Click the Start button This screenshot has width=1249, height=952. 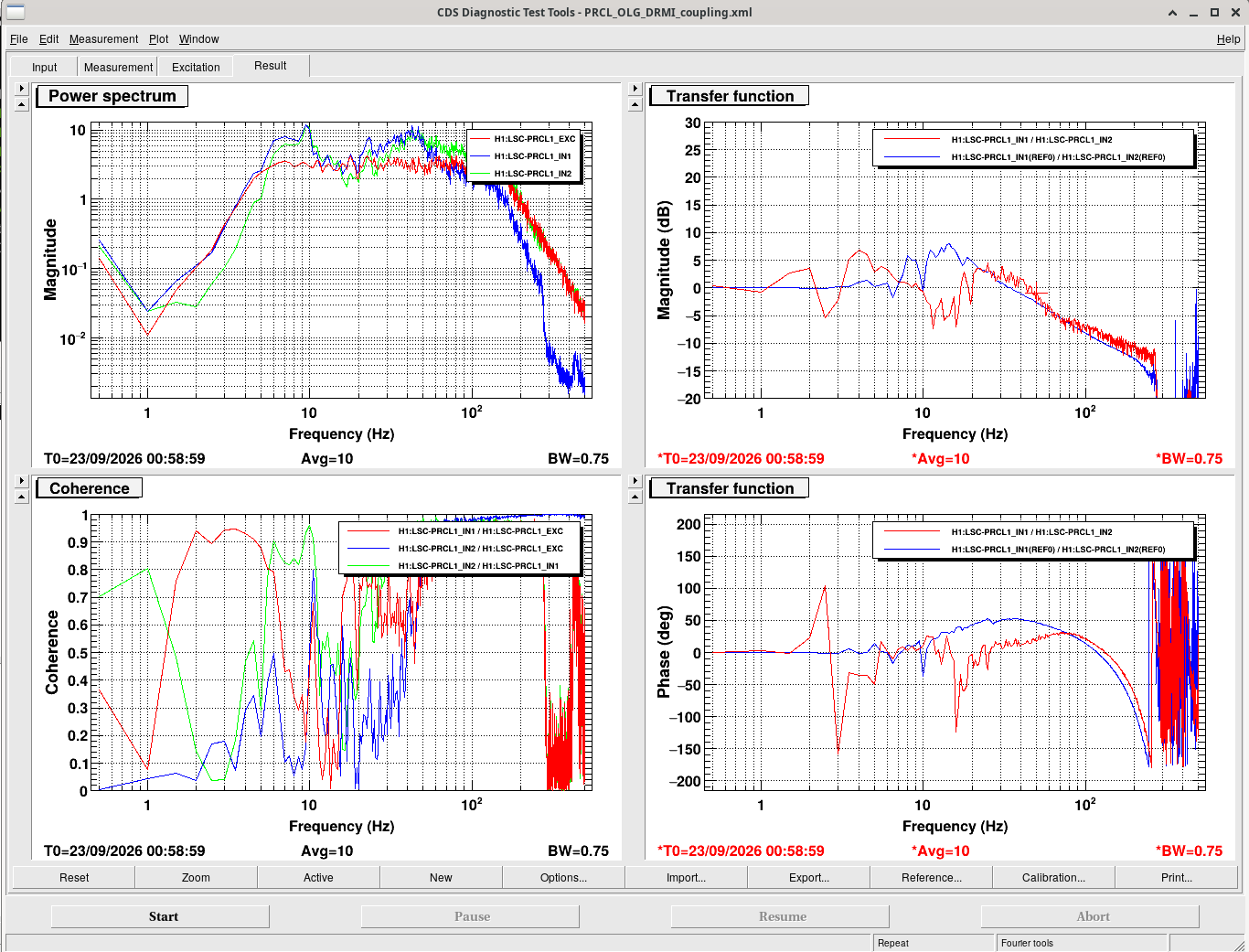163,916
